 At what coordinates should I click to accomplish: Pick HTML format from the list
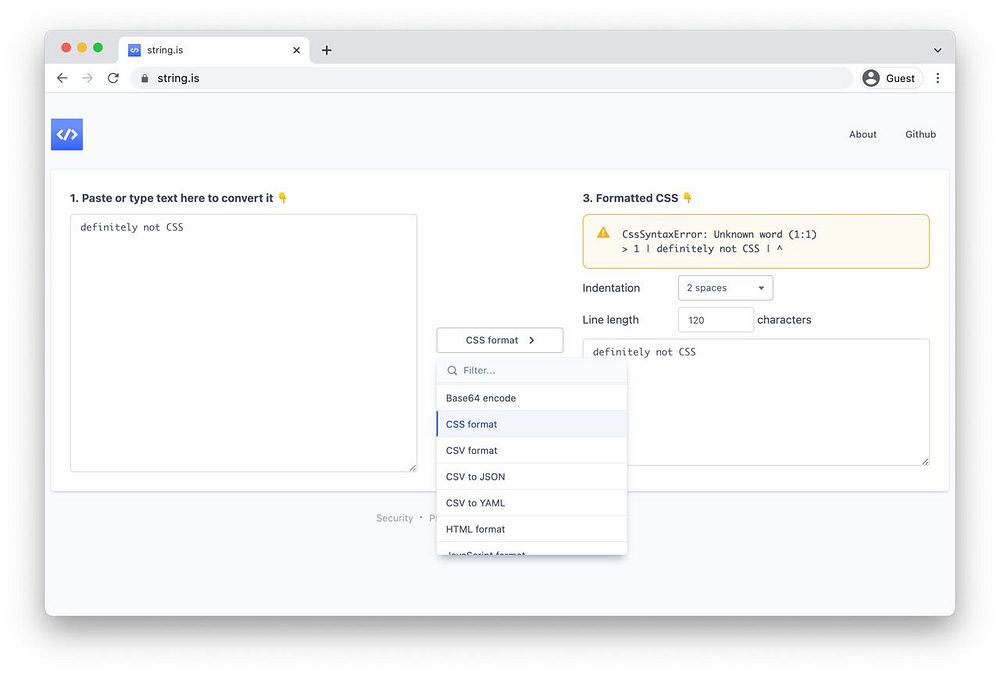[x=531, y=529]
